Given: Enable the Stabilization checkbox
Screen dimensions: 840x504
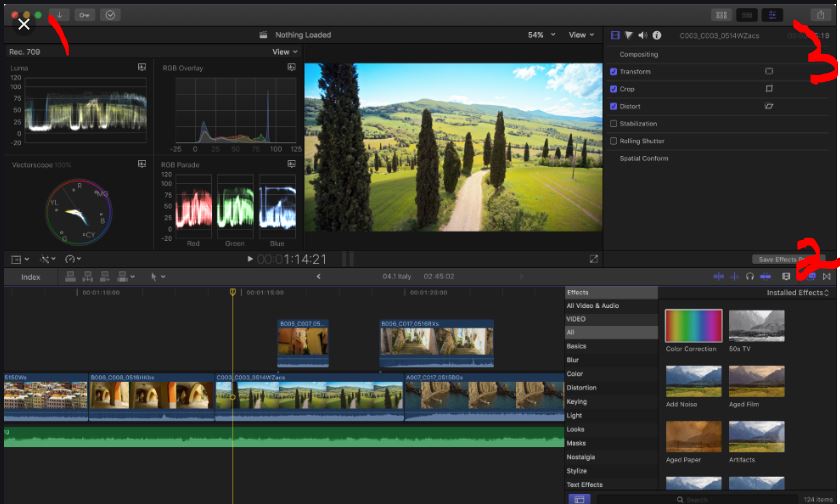Looking at the screenshot, I should pyautogui.click(x=614, y=124).
